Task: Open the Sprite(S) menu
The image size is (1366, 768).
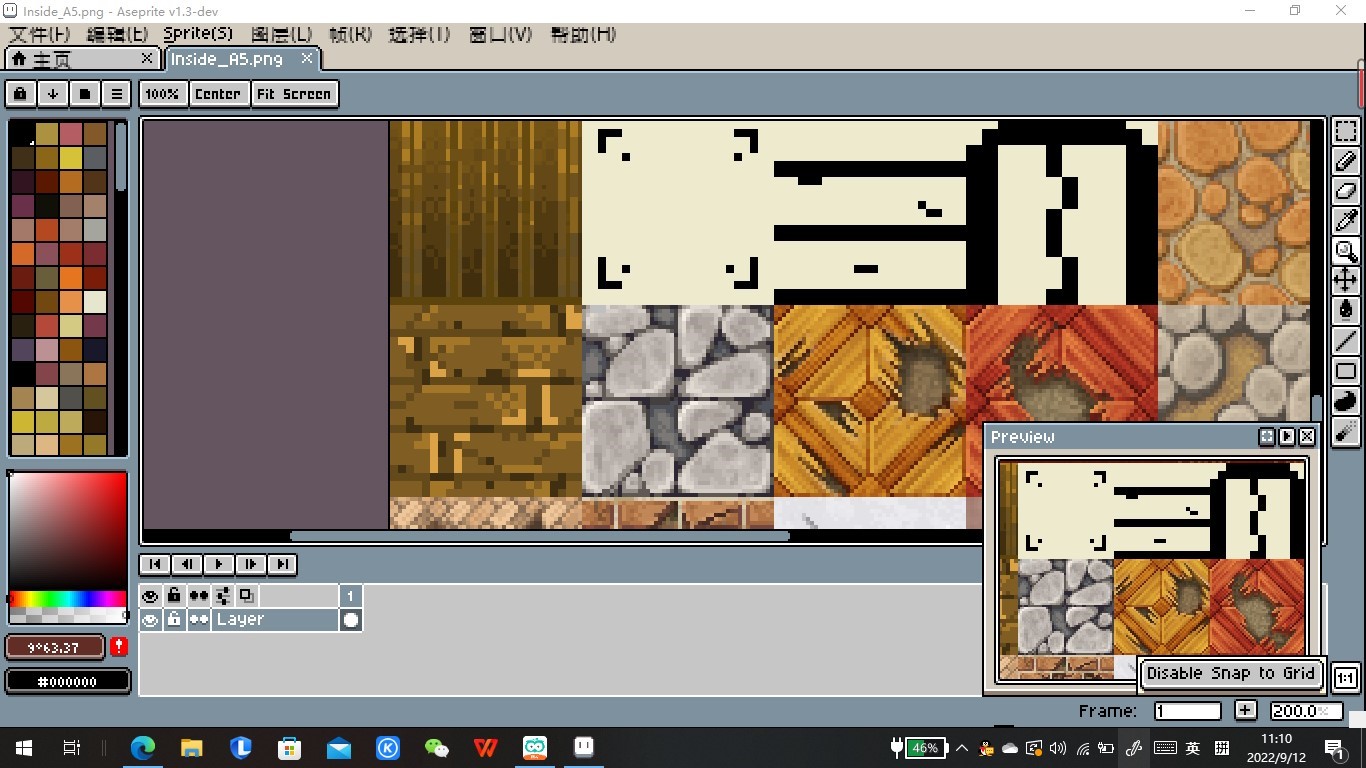Action: [198, 34]
